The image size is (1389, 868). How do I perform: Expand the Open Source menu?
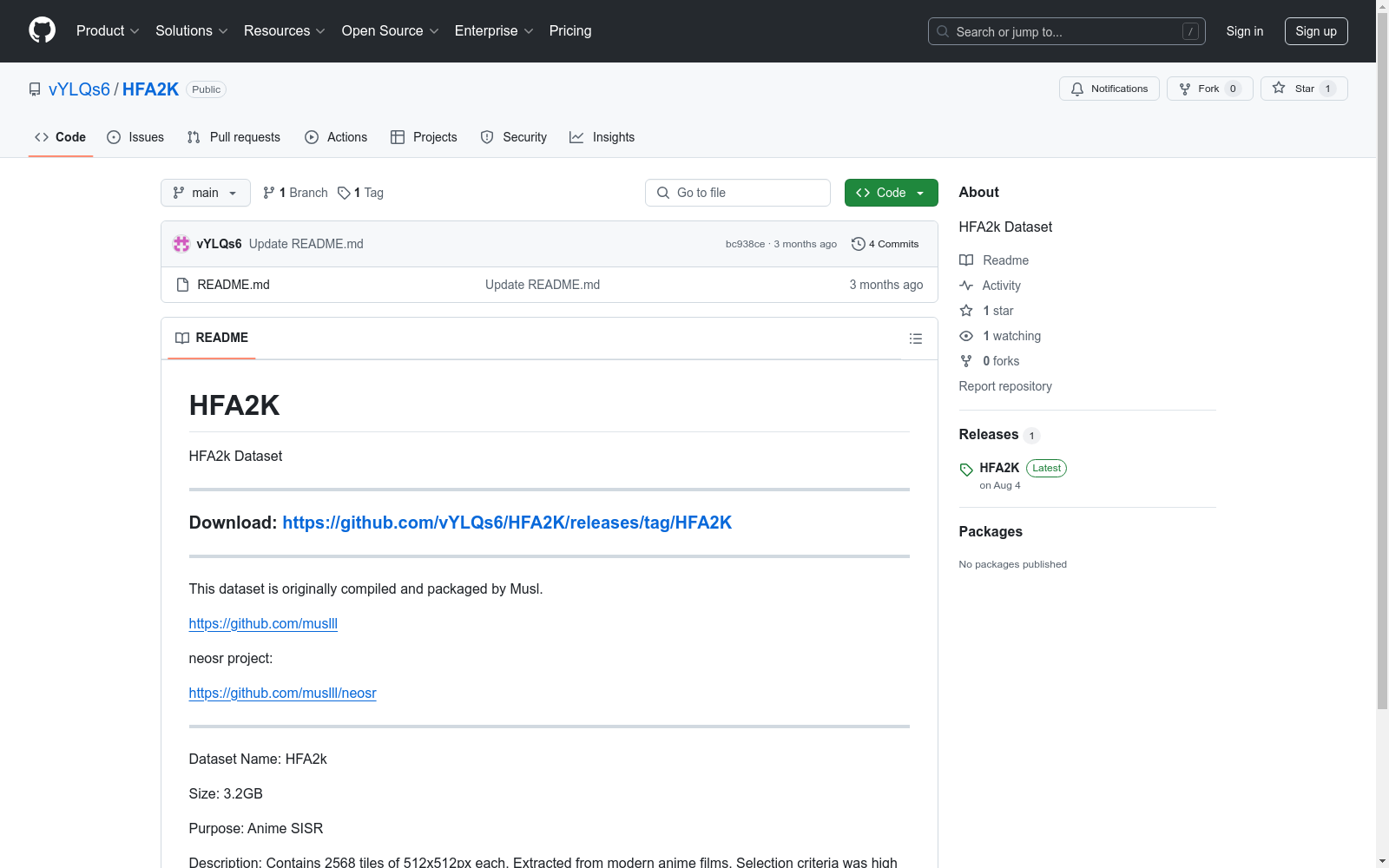[391, 31]
